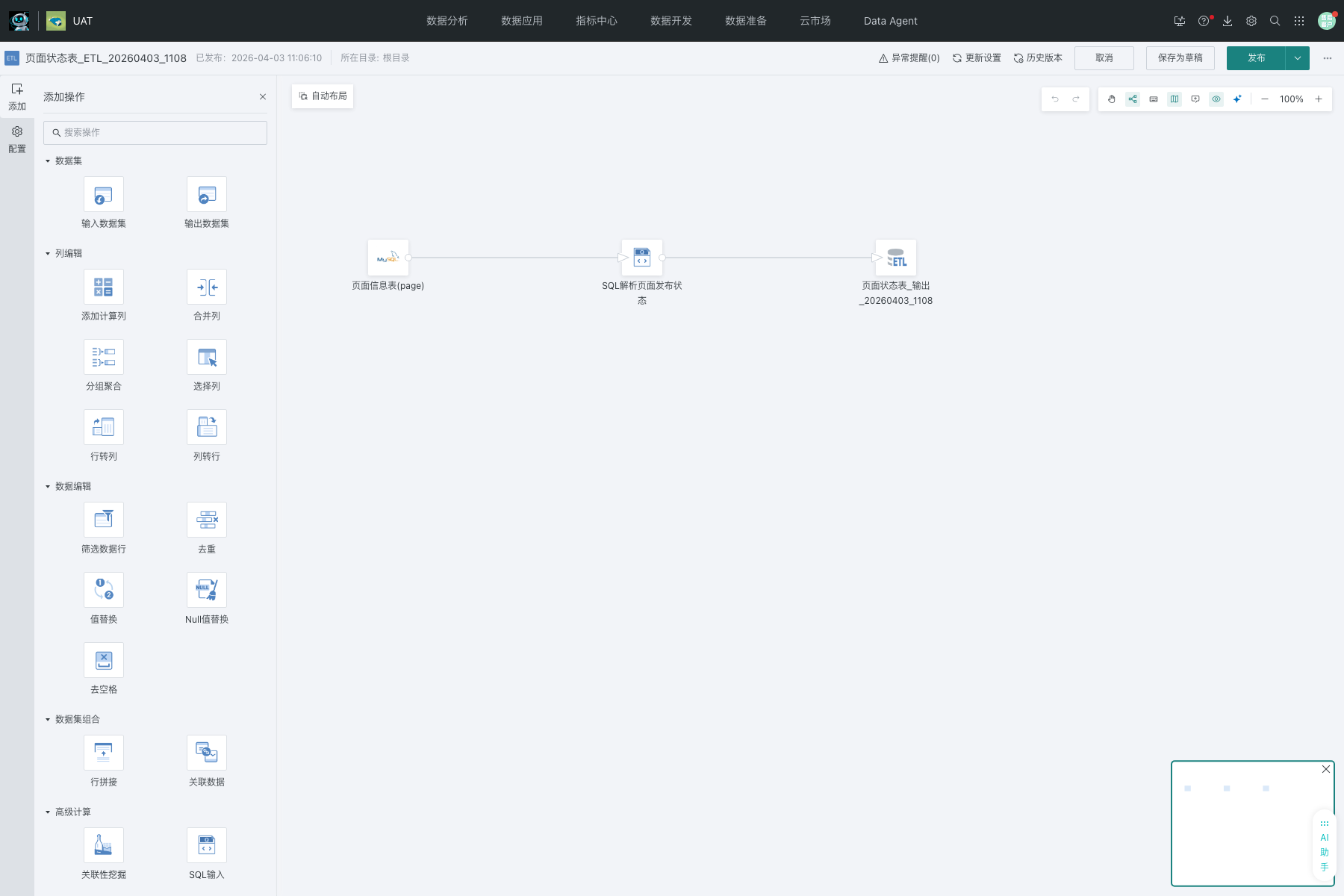The width and height of the screenshot is (1344, 896).
Task: Click the 自动布局 button
Action: click(323, 96)
